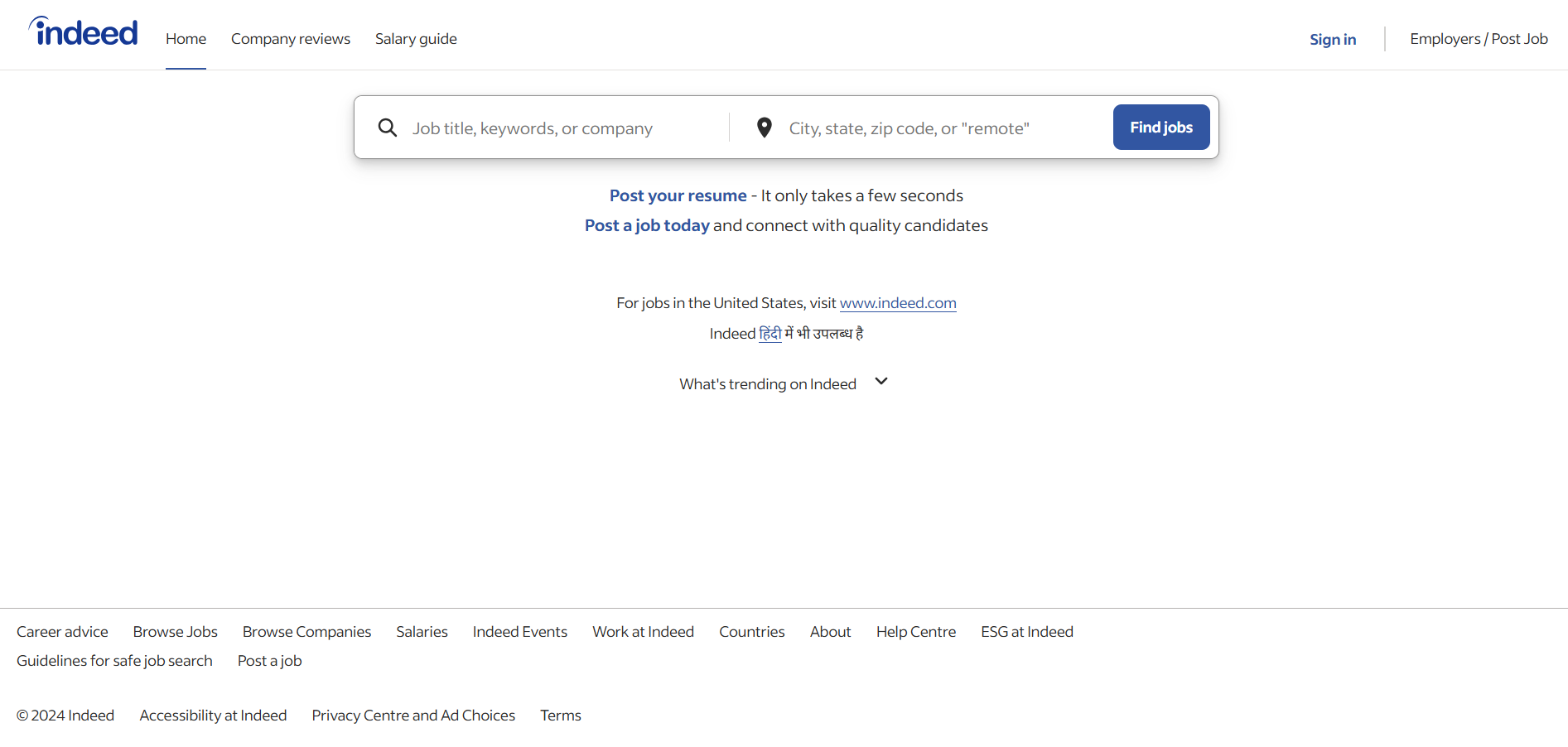Focus the city or zip code field
Image resolution: width=1568 pixels, height=747 pixels.
pyautogui.click(x=936, y=128)
